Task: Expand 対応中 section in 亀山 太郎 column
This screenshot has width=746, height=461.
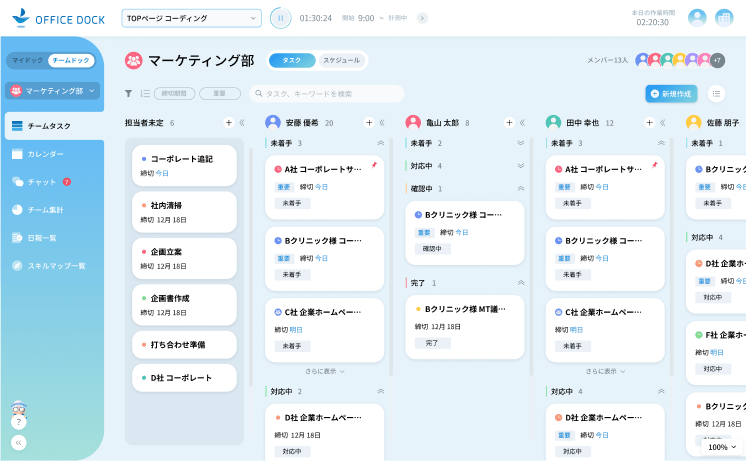Action: pos(521,166)
